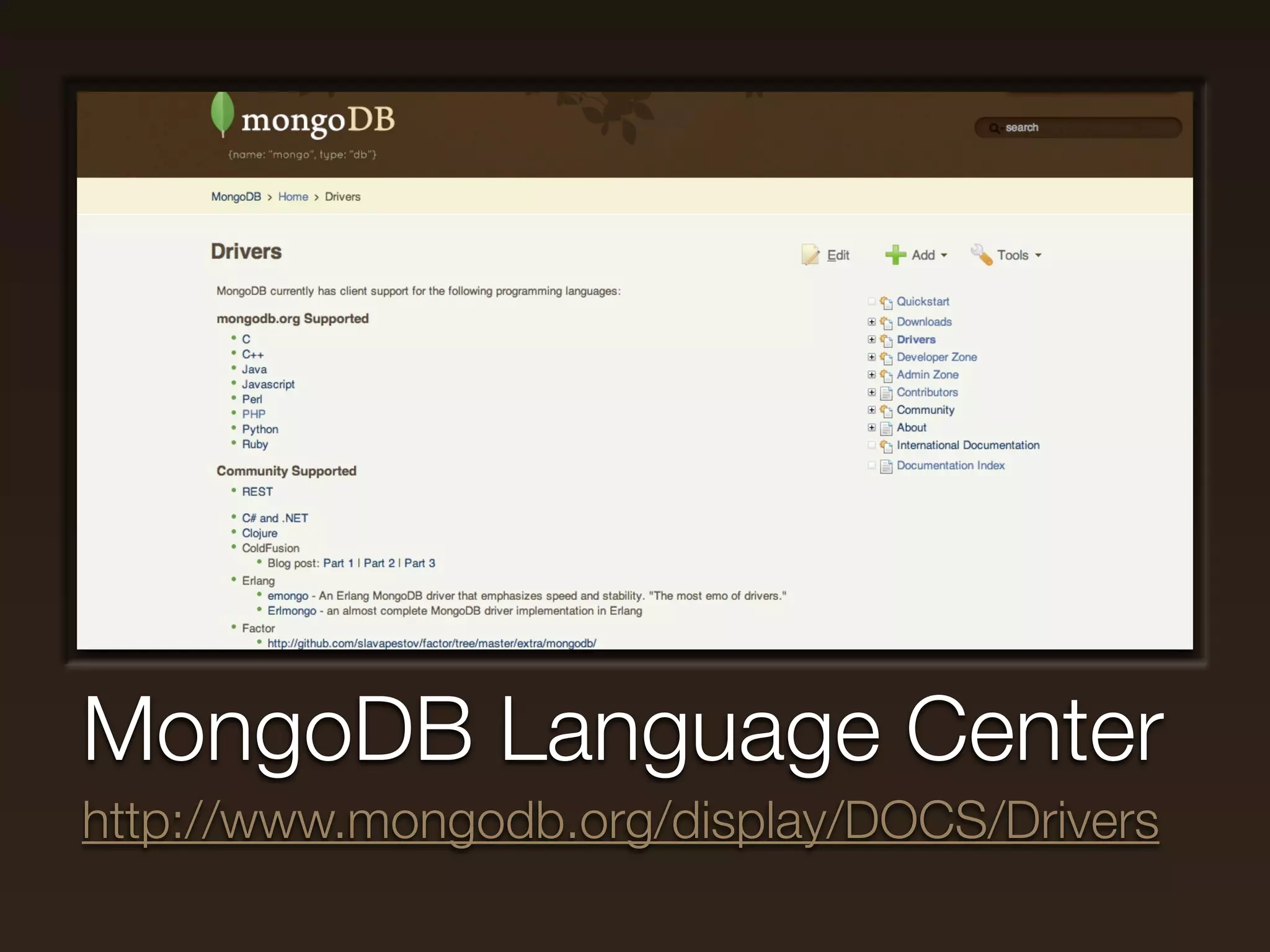This screenshot has width=1270, height=952.
Task: Open the Clojure driver link
Action: click(x=259, y=534)
